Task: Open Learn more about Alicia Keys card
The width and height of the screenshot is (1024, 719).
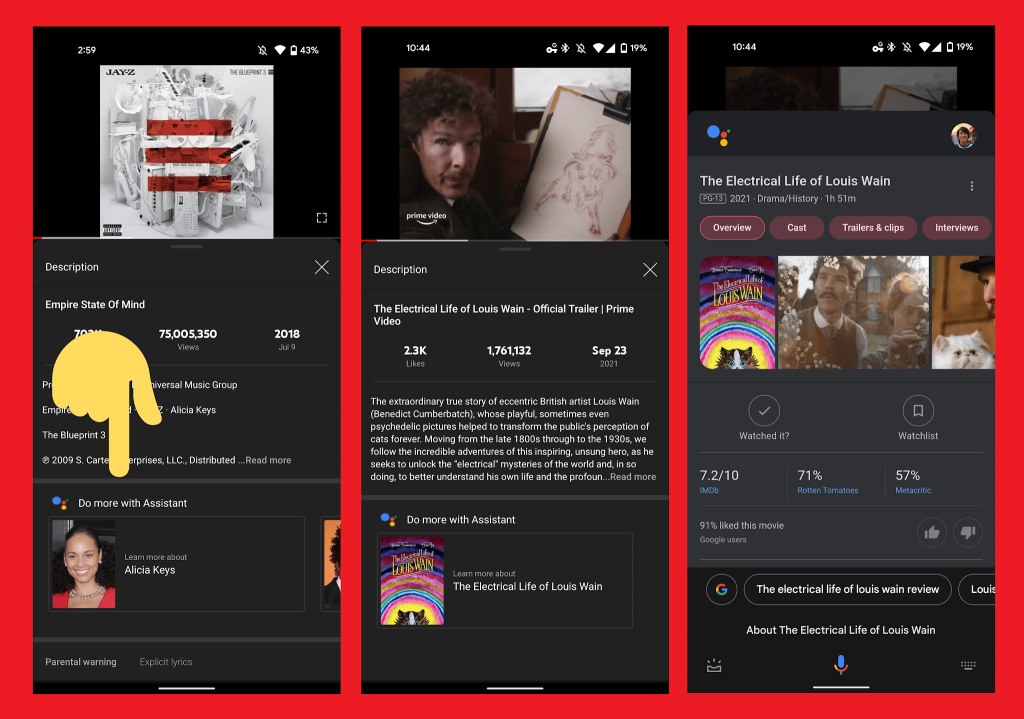Action: (176, 564)
